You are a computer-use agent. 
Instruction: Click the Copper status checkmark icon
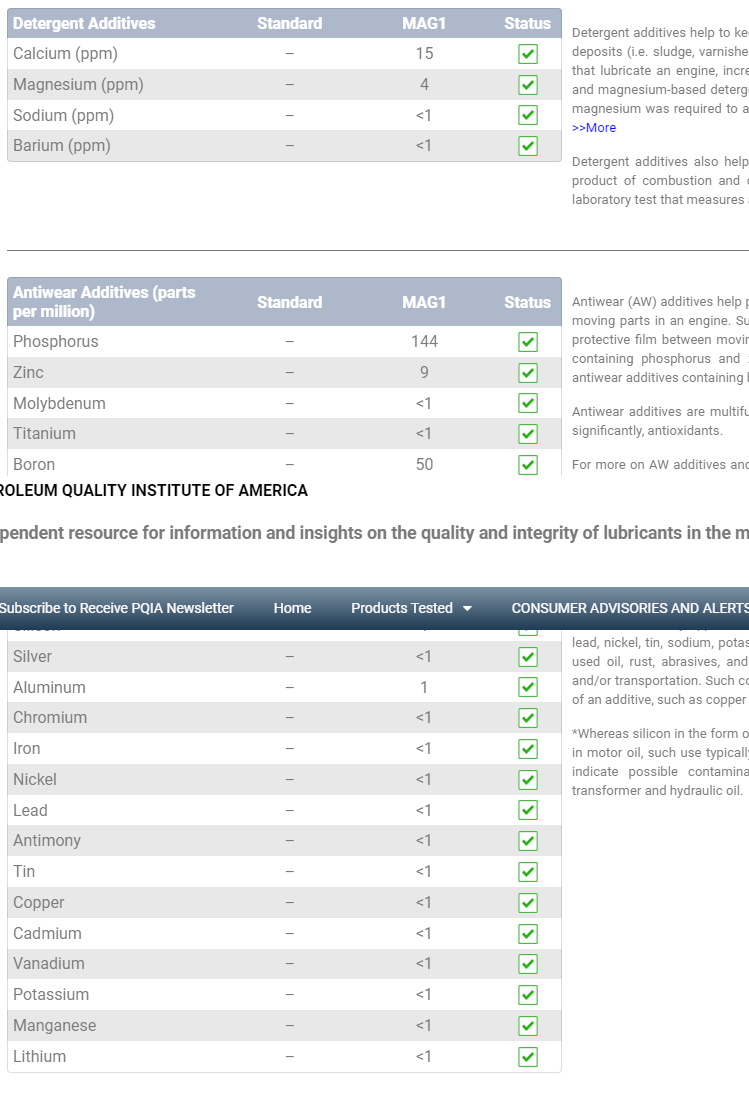[x=528, y=902]
